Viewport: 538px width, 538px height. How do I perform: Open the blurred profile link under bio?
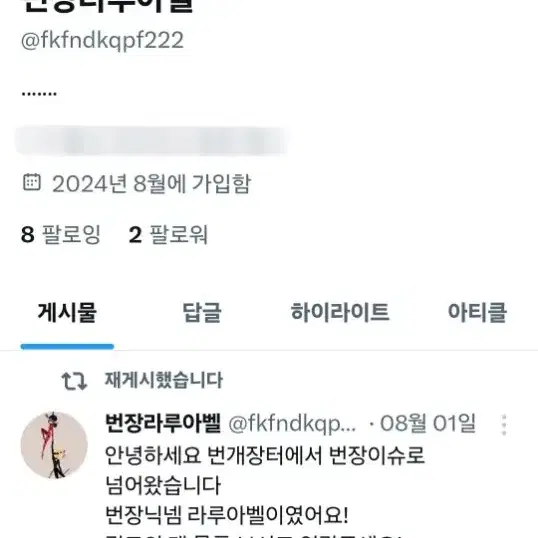coord(151,141)
